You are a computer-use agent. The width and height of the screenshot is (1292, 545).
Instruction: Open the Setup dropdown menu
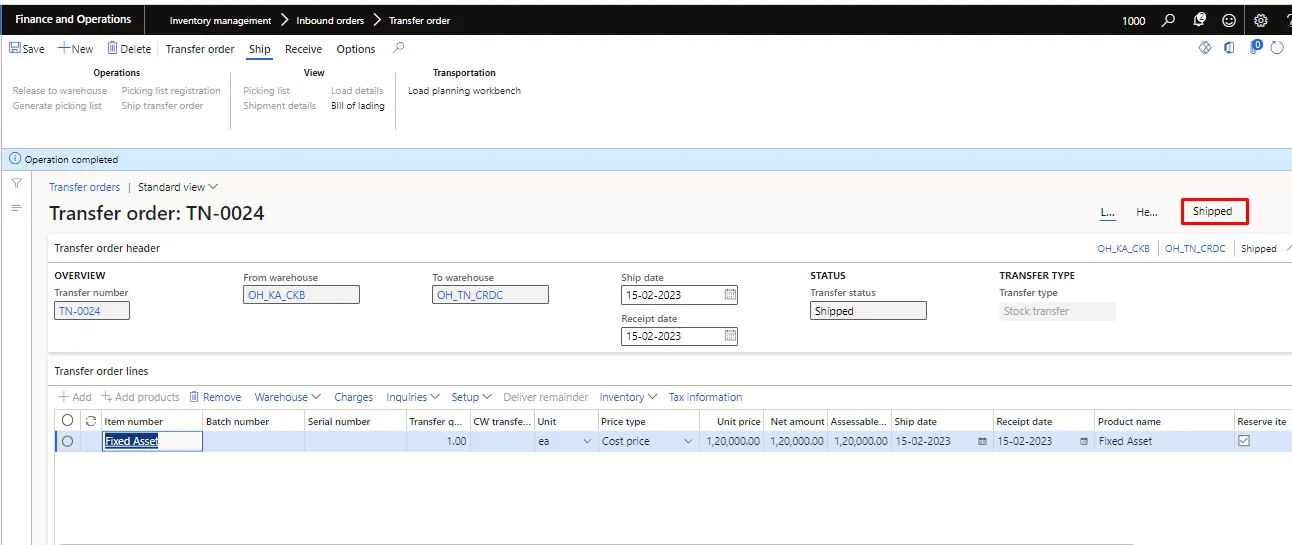(x=472, y=397)
